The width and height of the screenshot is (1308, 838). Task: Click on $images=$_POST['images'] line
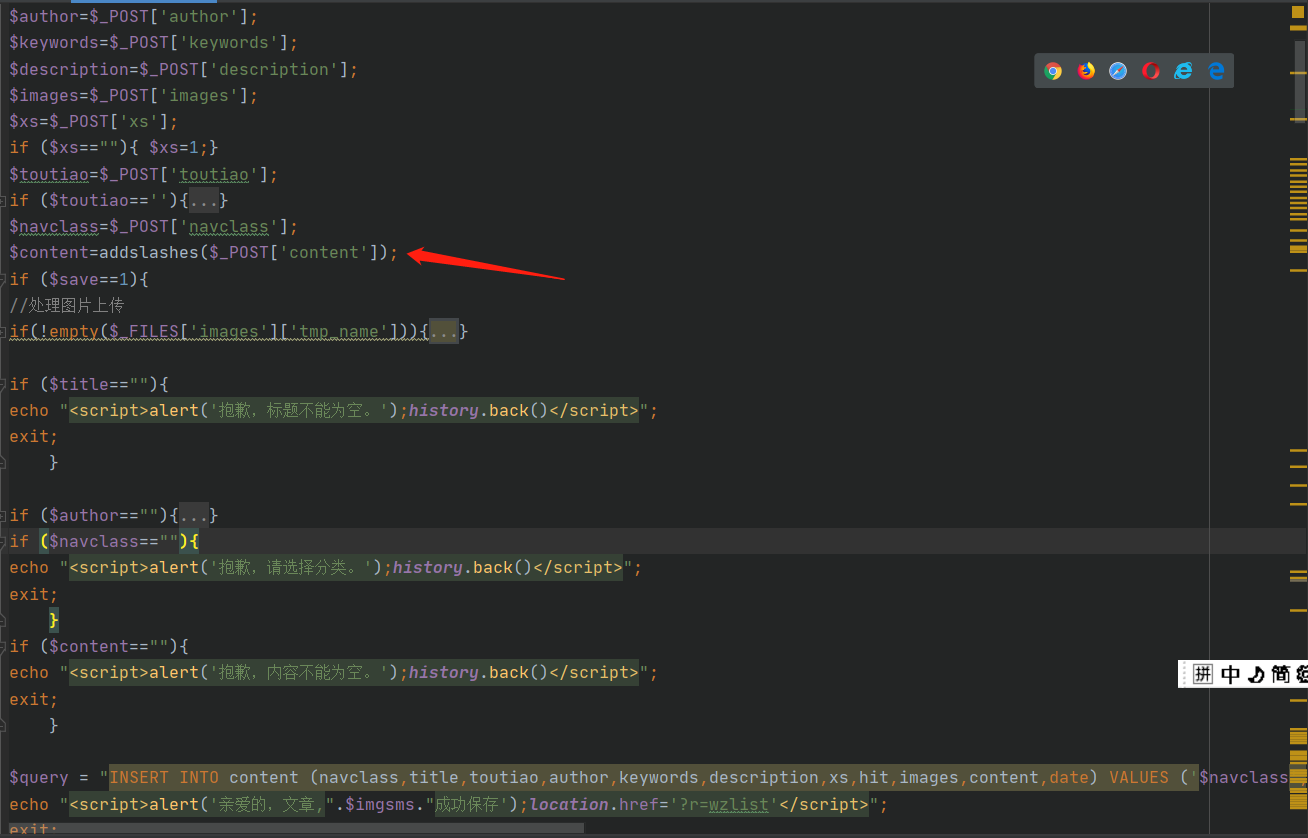pyautogui.click(x=134, y=95)
